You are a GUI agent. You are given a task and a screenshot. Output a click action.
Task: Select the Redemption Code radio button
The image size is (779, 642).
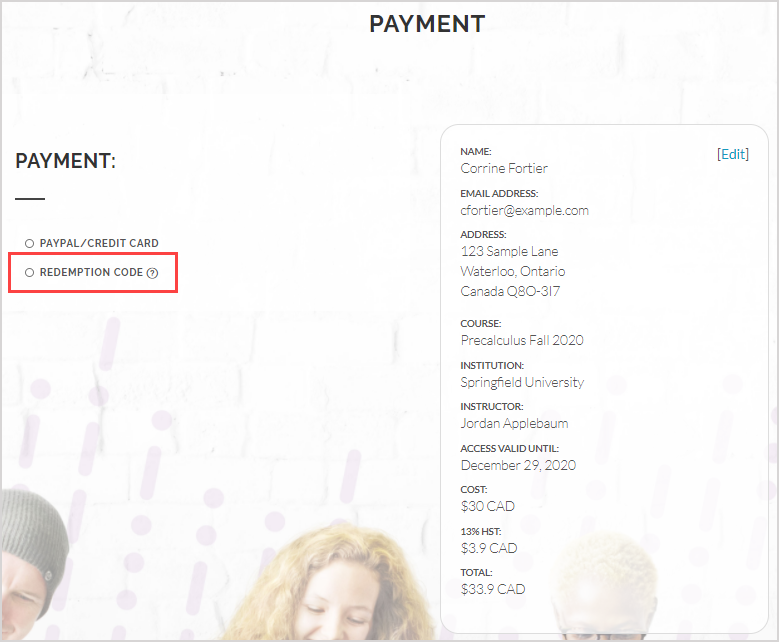pyautogui.click(x=30, y=272)
